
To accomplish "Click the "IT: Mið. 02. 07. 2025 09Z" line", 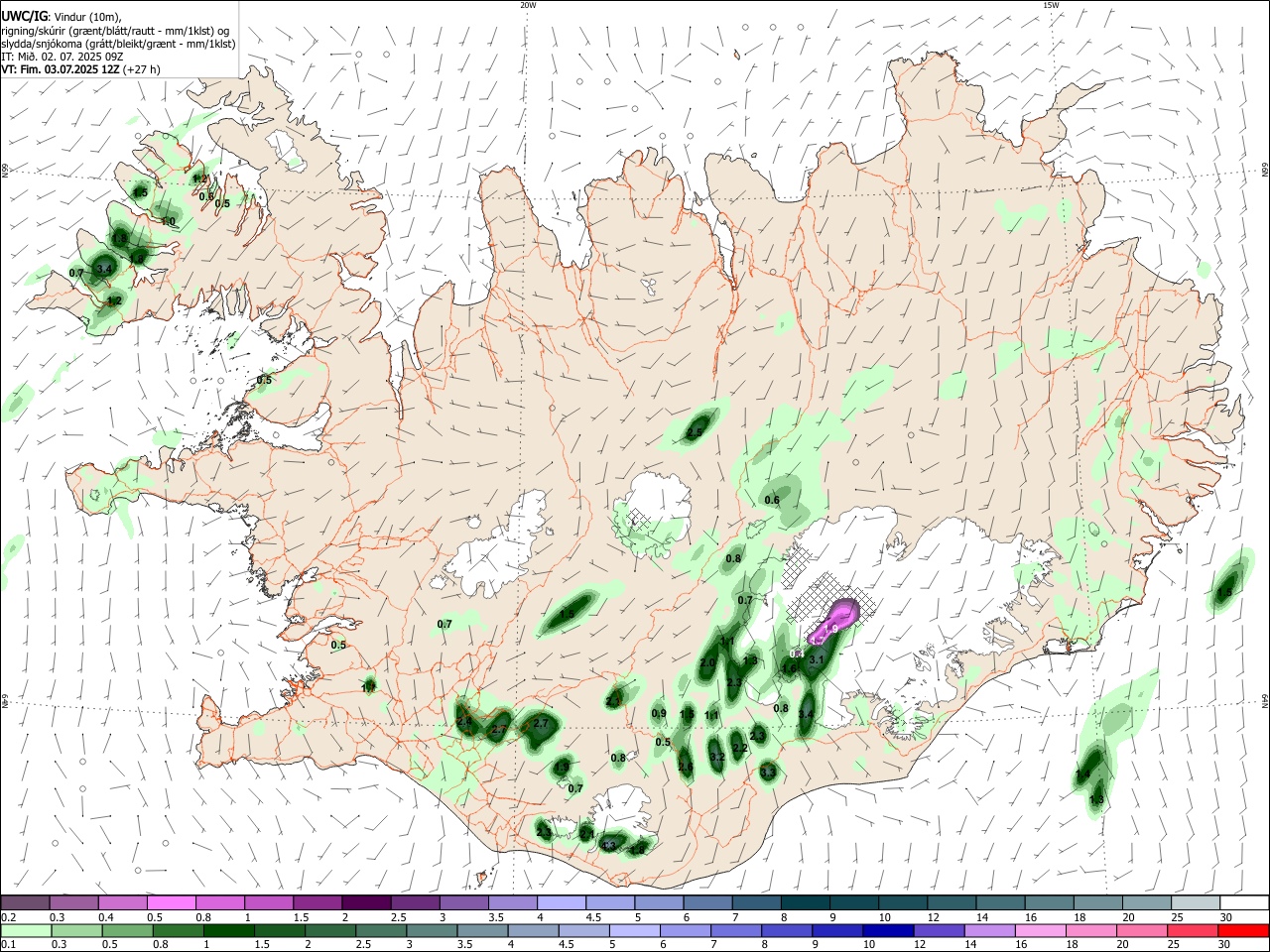I will 62,57.
